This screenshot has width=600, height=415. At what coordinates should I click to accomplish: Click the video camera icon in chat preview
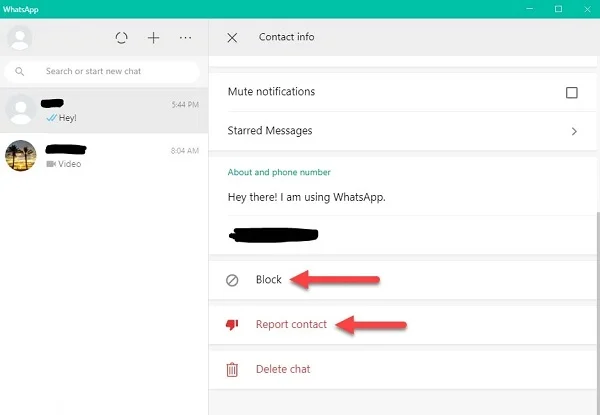[x=51, y=164]
